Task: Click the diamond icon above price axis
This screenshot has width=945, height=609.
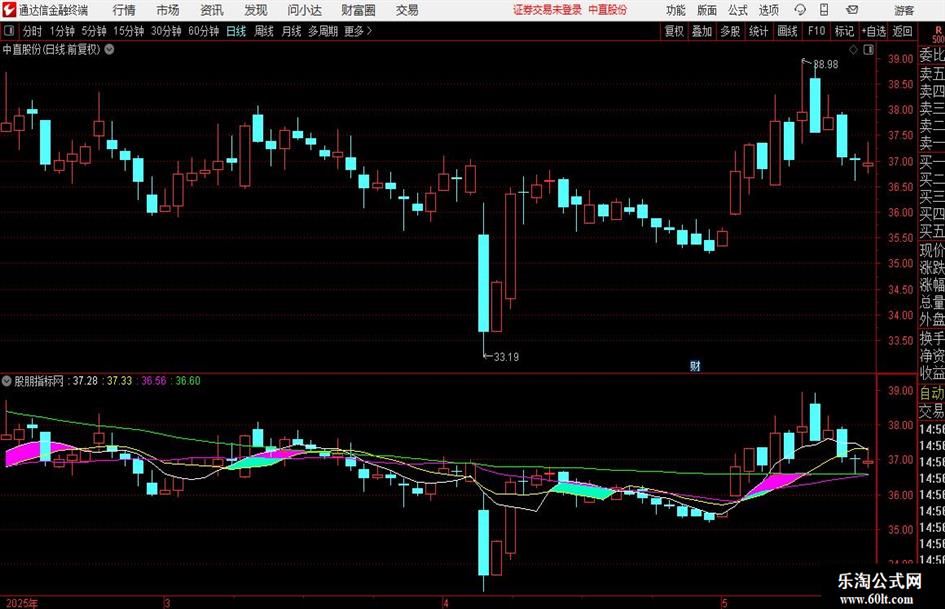Action: point(853,50)
